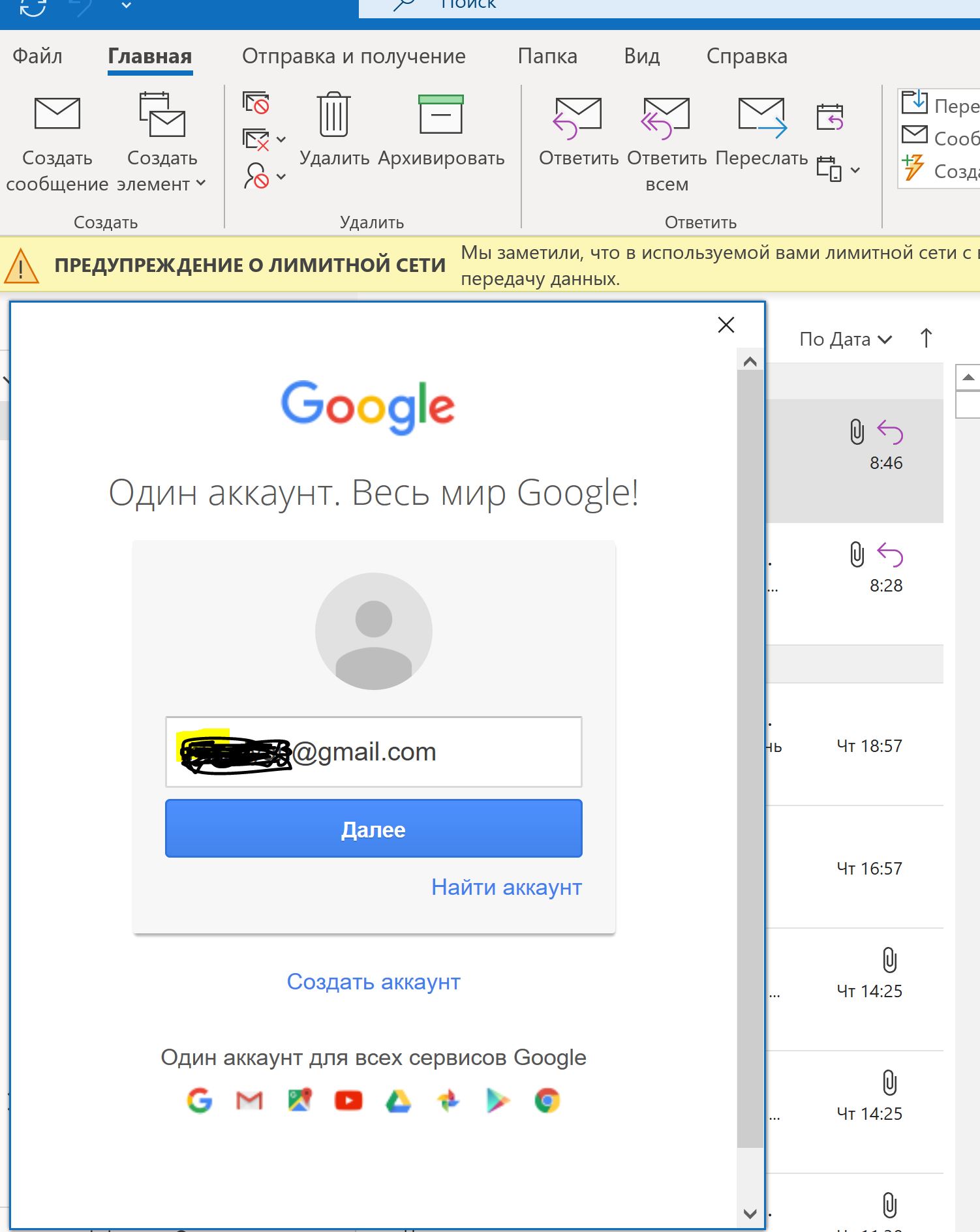The image size is (980, 1232).
Task: Open the Folder (Папка) tab
Action: pos(547,56)
